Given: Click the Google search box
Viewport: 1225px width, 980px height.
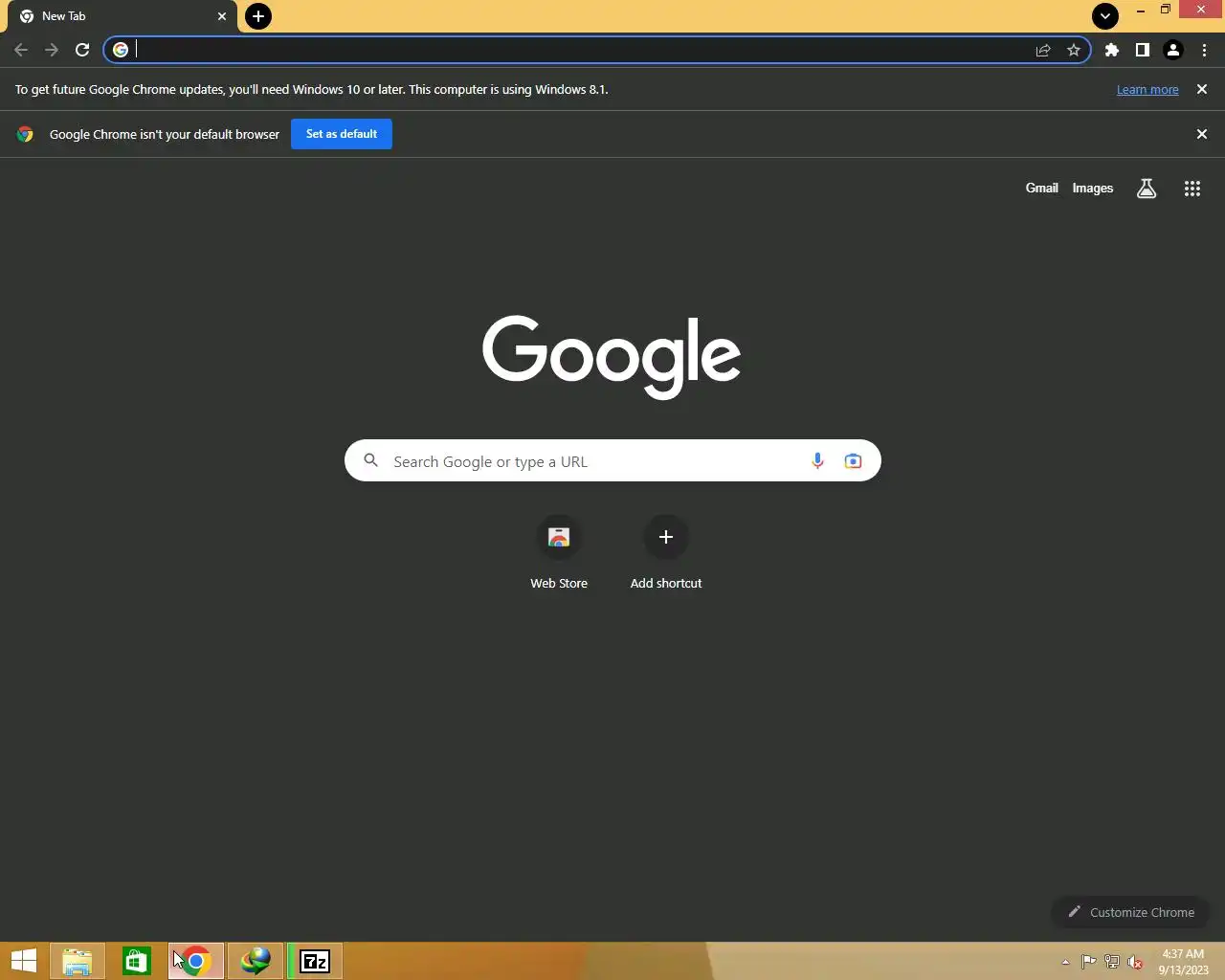Looking at the screenshot, I should (x=612, y=461).
